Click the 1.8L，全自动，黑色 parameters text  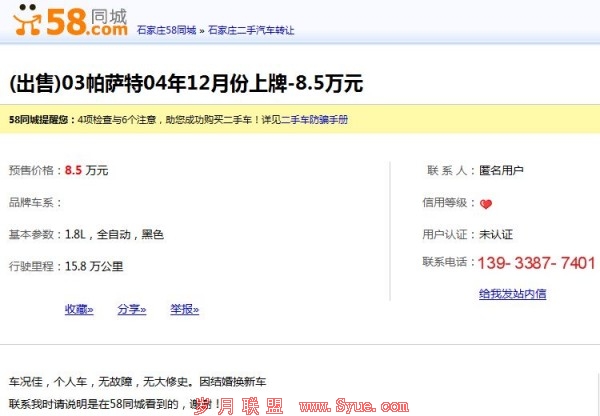pos(114,234)
